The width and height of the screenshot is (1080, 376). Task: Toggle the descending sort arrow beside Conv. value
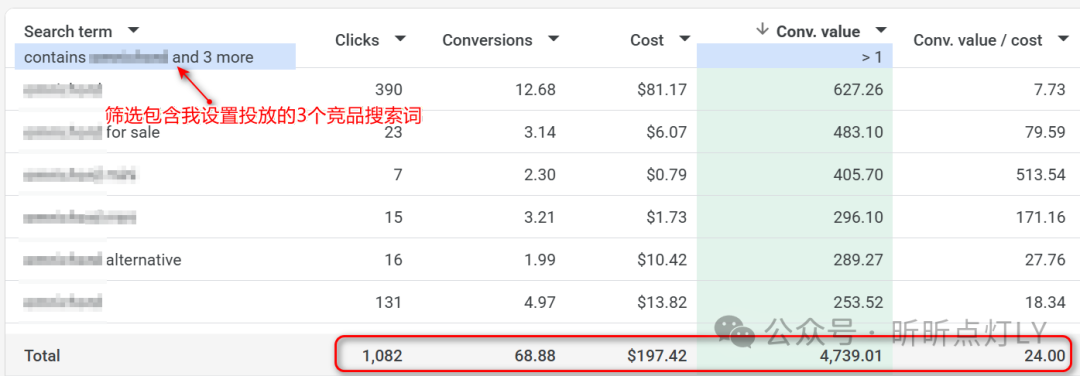pyautogui.click(x=761, y=30)
